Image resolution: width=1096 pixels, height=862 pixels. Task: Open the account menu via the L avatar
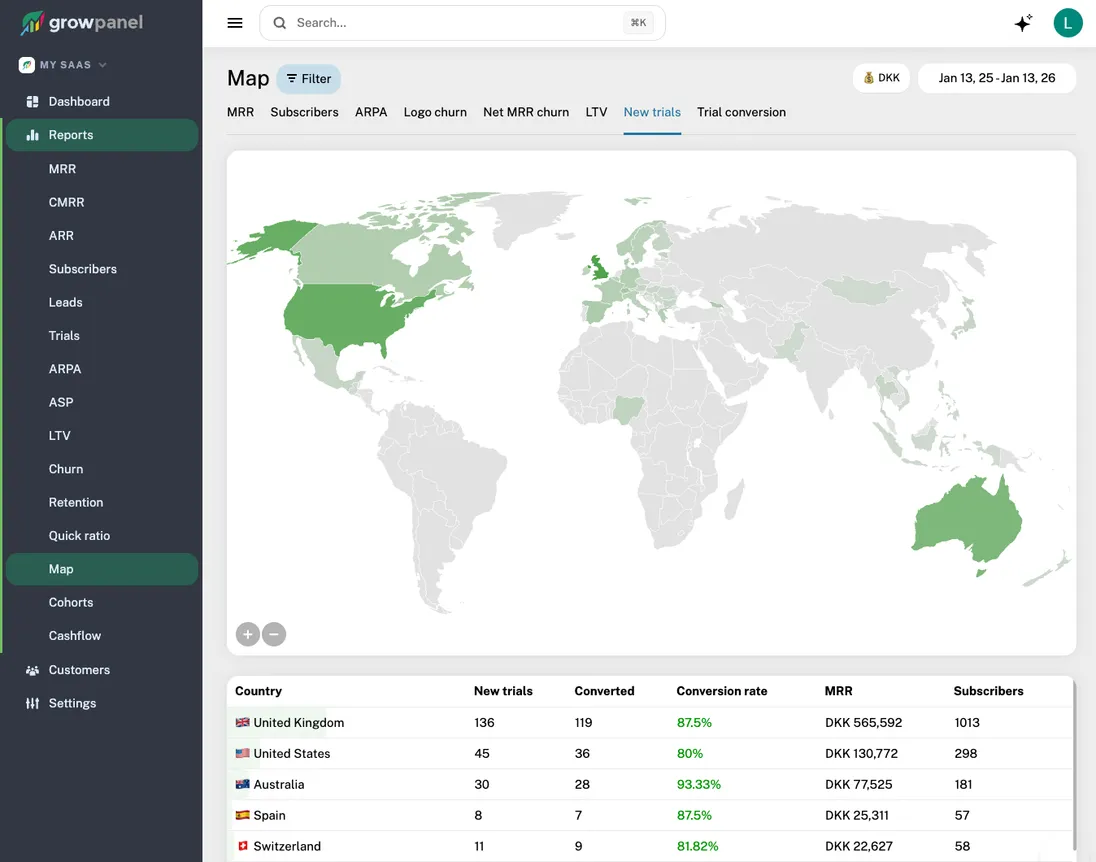click(1068, 22)
